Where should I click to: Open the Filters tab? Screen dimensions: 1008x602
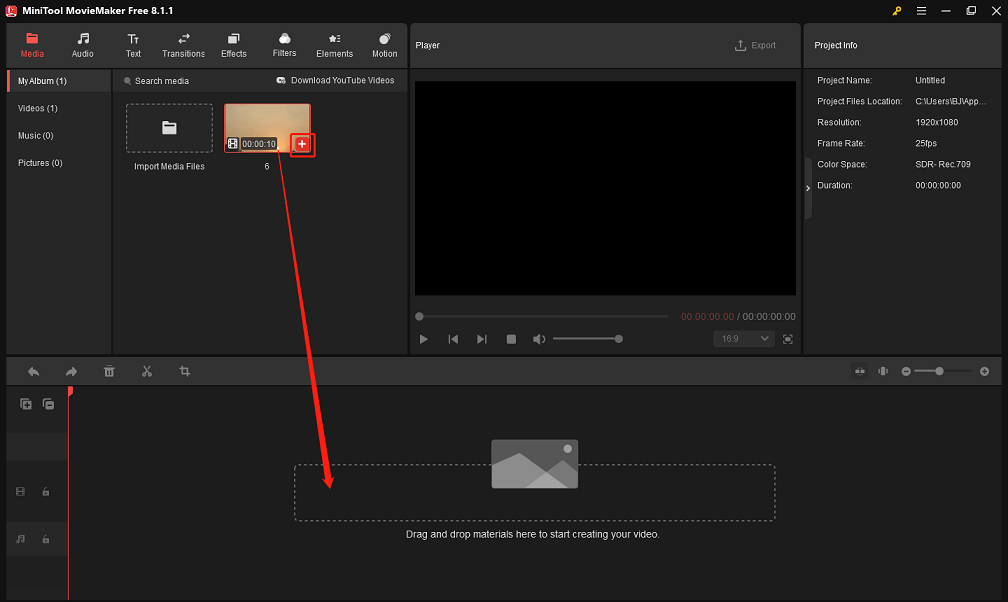pos(284,46)
